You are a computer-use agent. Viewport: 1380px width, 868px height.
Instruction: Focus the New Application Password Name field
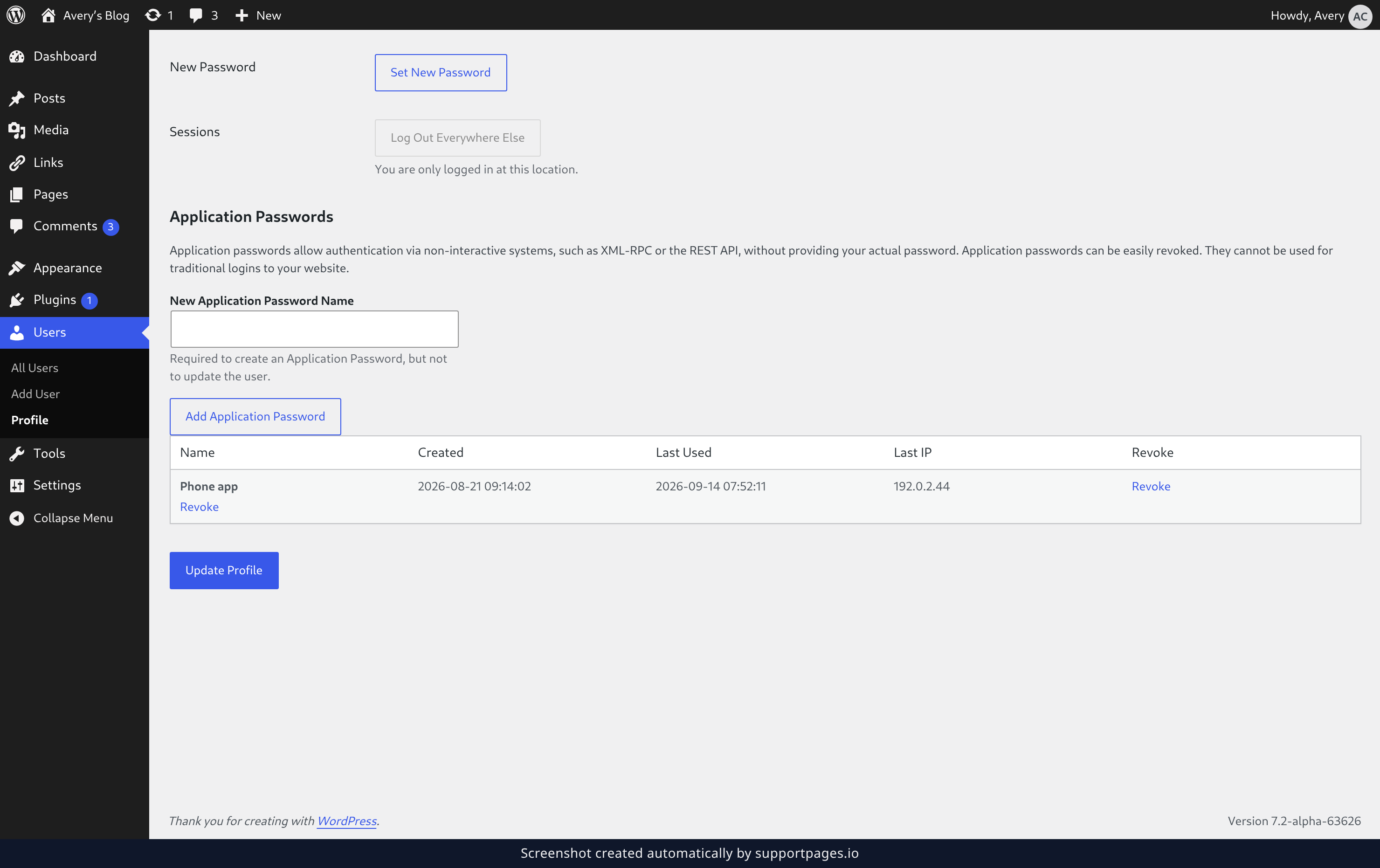coord(314,329)
